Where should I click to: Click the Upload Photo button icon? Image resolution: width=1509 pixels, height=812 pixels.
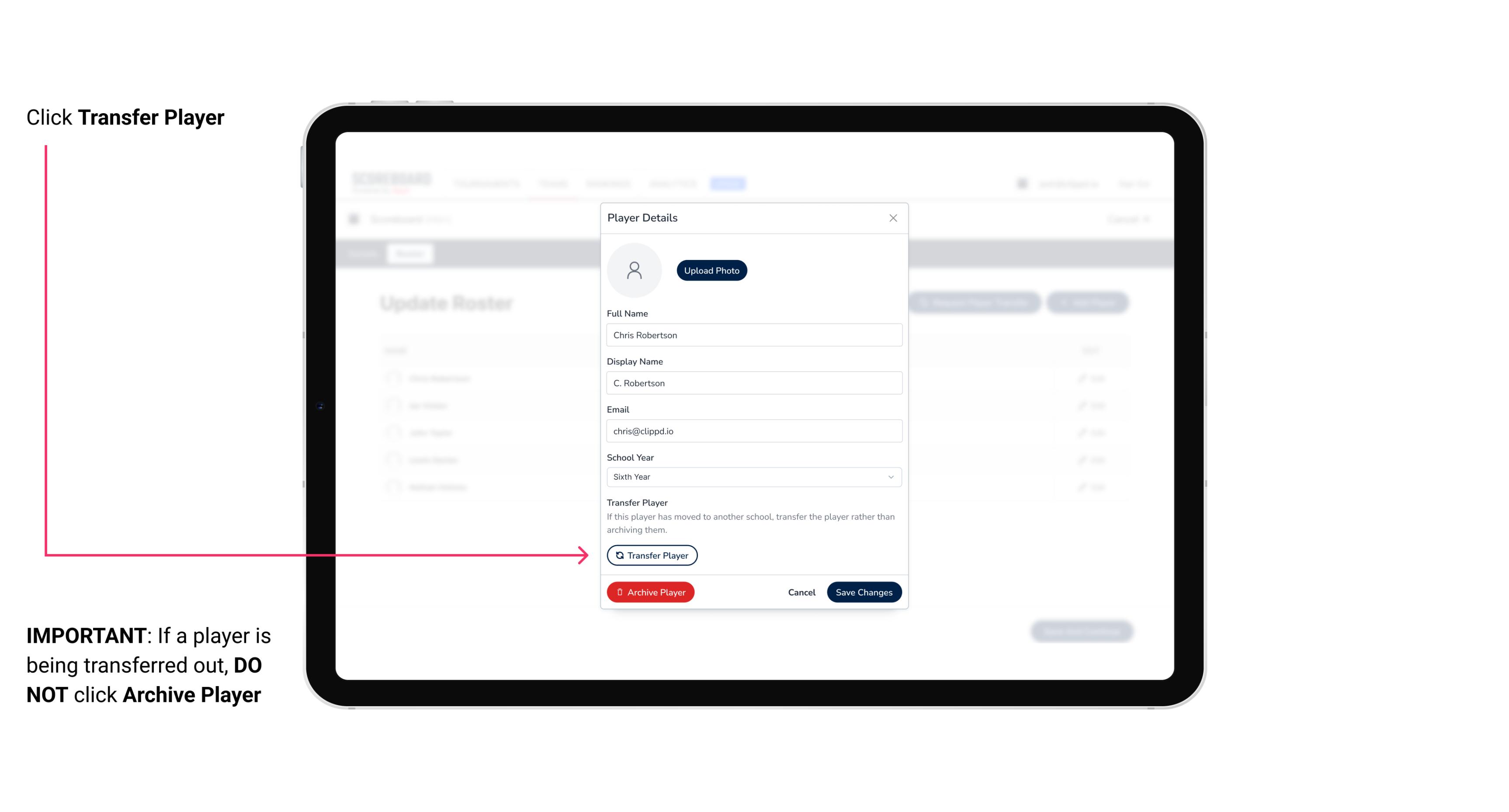[x=712, y=270]
